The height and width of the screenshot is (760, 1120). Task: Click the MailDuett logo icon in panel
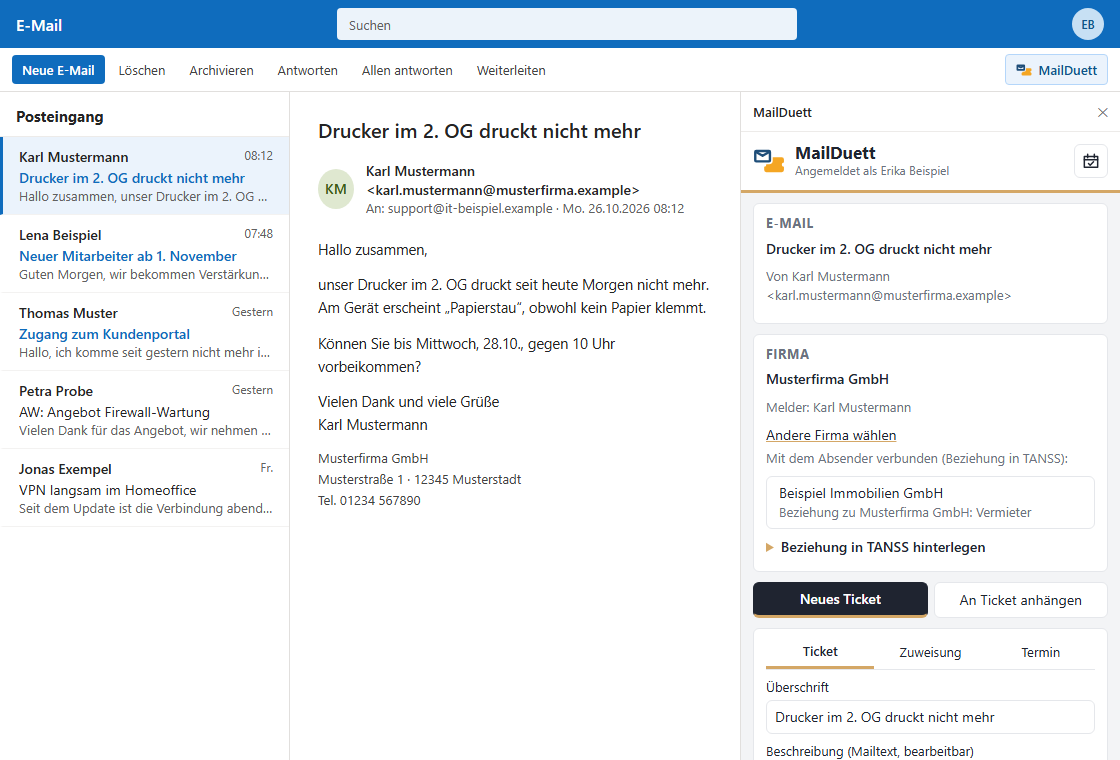769,161
